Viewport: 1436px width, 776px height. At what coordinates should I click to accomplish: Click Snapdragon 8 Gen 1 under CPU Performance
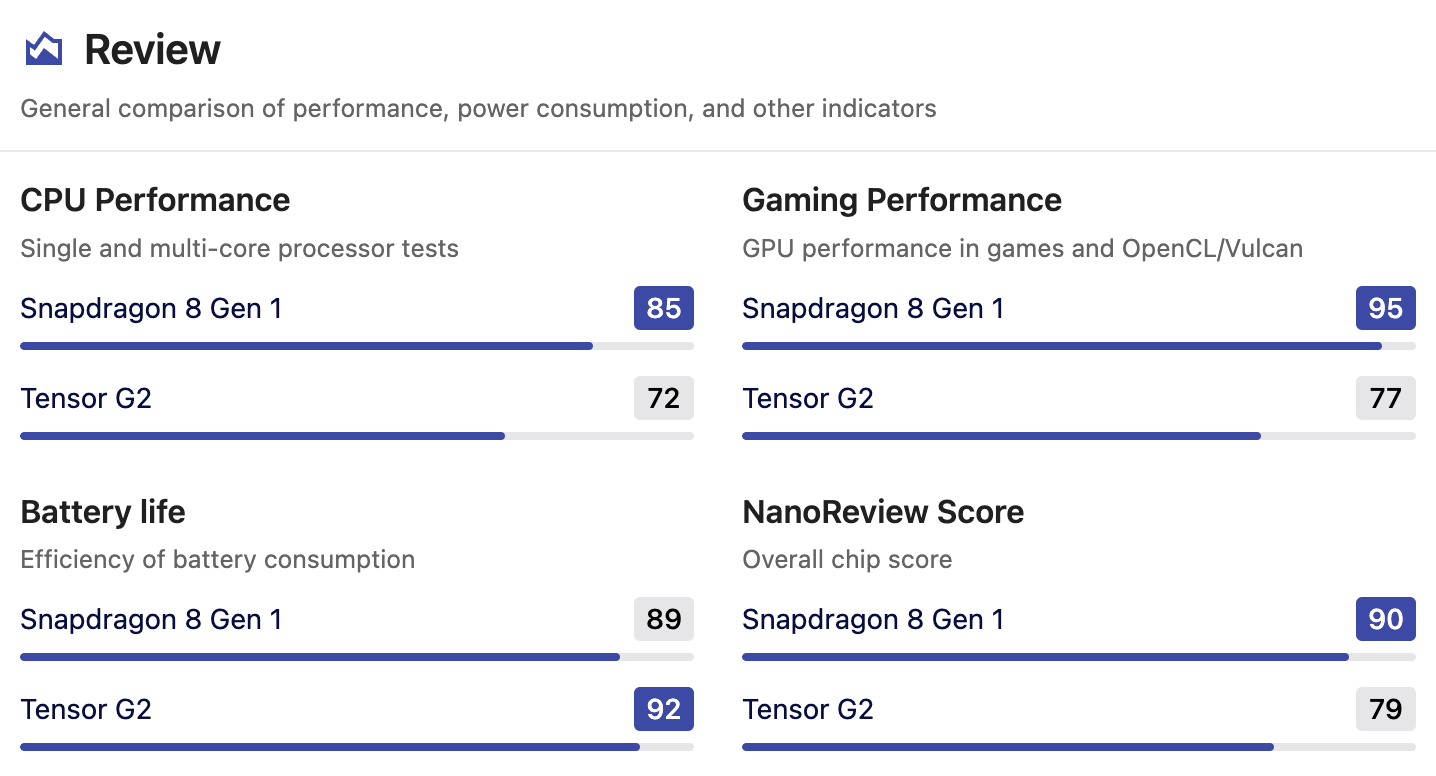click(151, 308)
